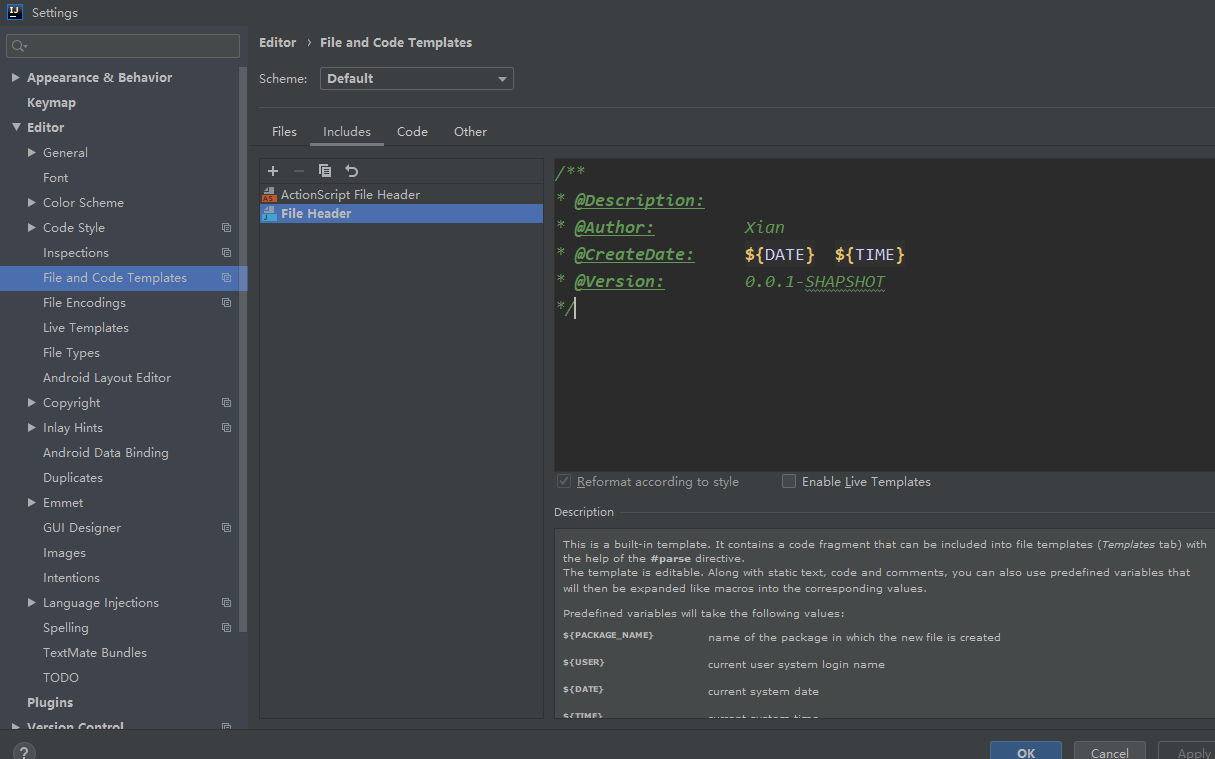Expand the General node
Image resolution: width=1215 pixels, height=759 pixels.
pos(32,153)
